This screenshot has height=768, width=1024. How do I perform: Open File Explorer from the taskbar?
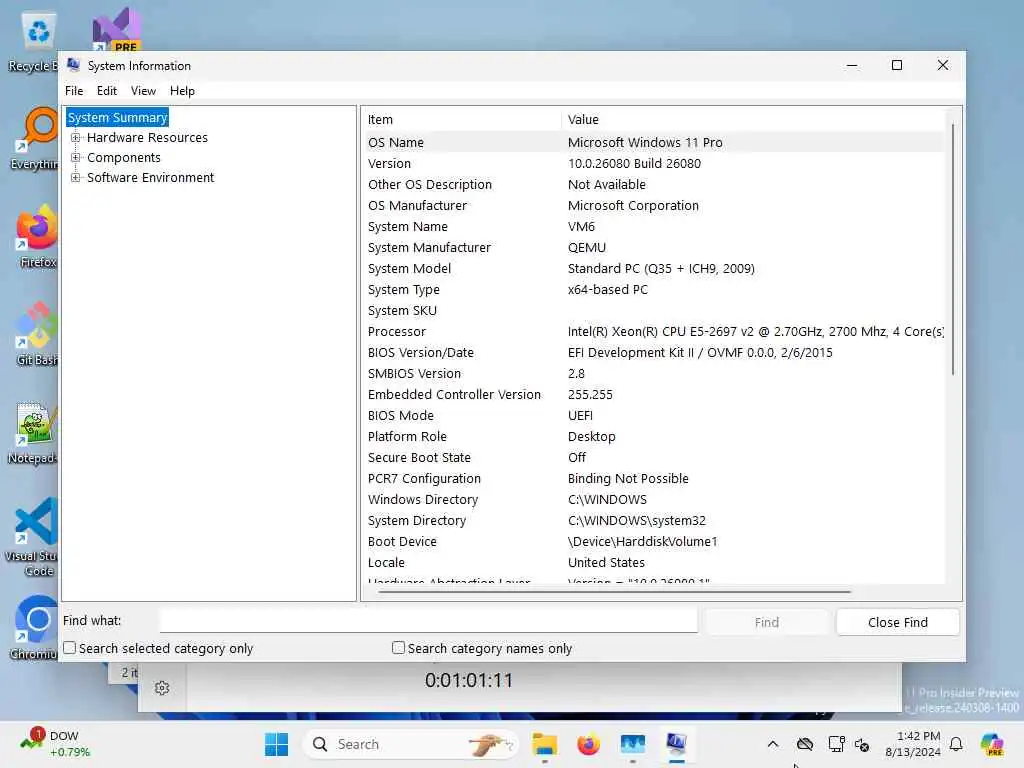pos(544,744)
